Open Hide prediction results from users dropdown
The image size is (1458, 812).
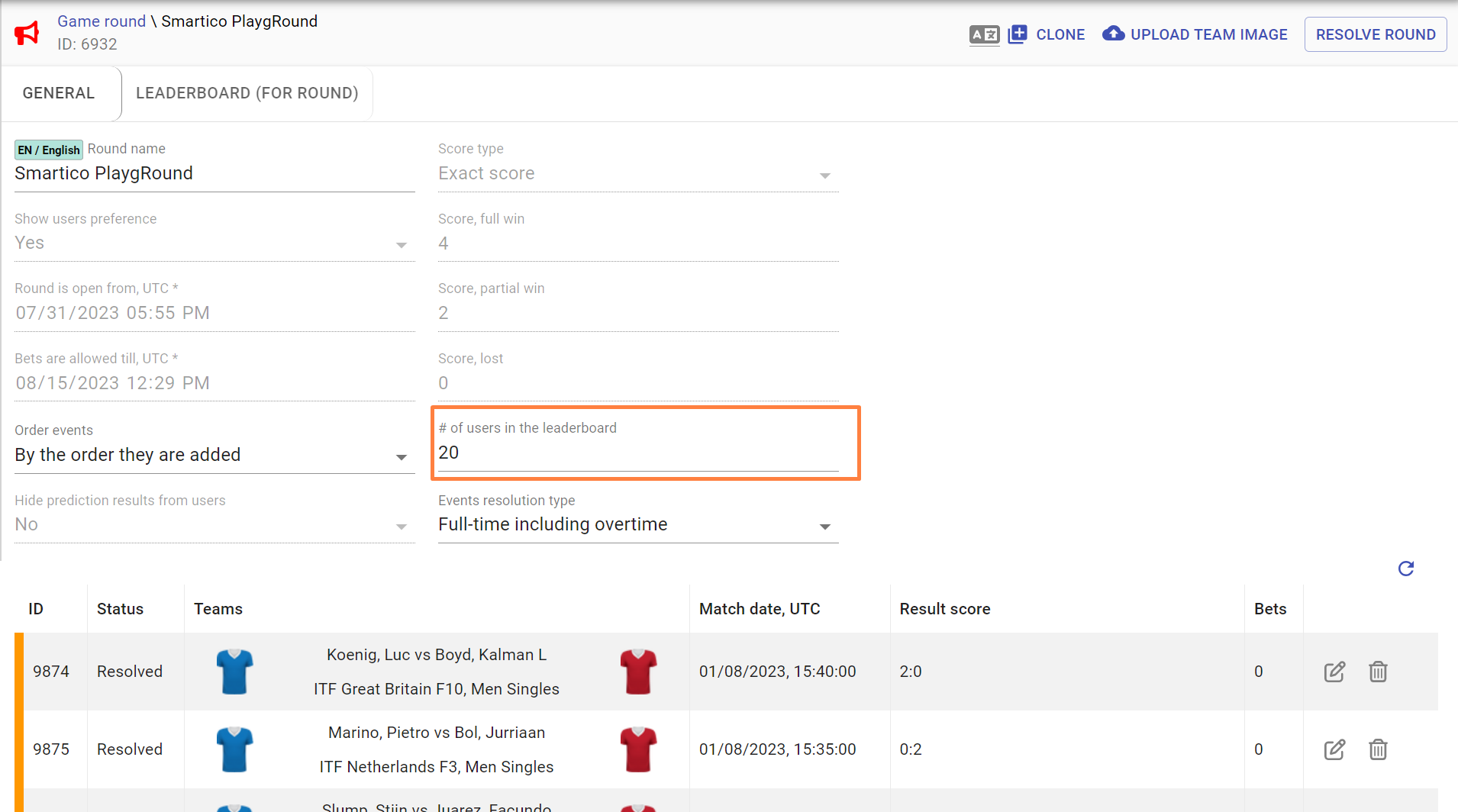tap(214, 525)
